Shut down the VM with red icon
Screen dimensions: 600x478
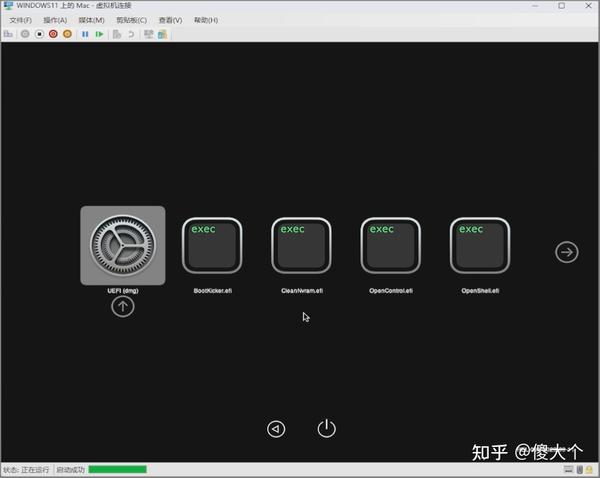53,34
